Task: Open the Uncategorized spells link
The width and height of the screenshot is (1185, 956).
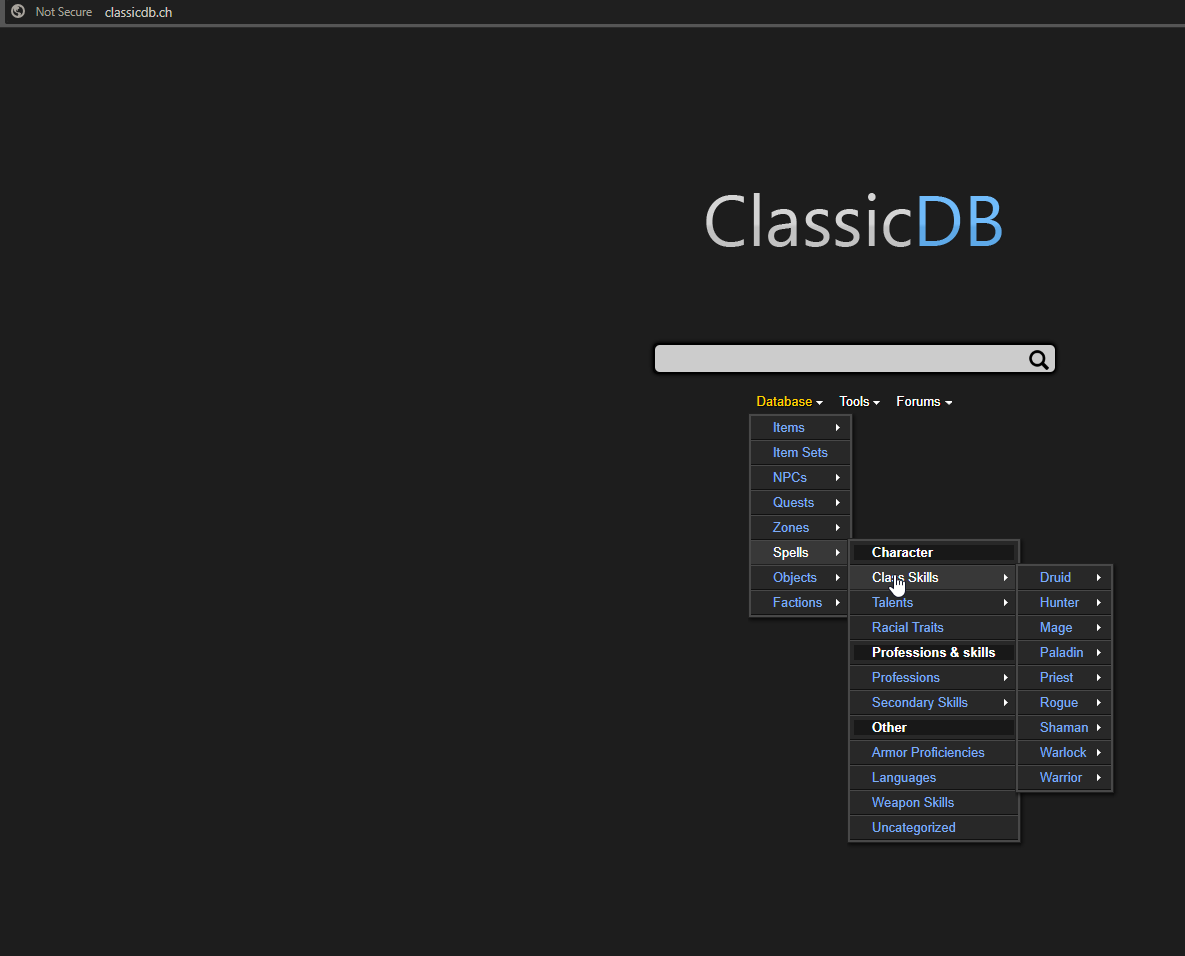Action: point(934,827)
